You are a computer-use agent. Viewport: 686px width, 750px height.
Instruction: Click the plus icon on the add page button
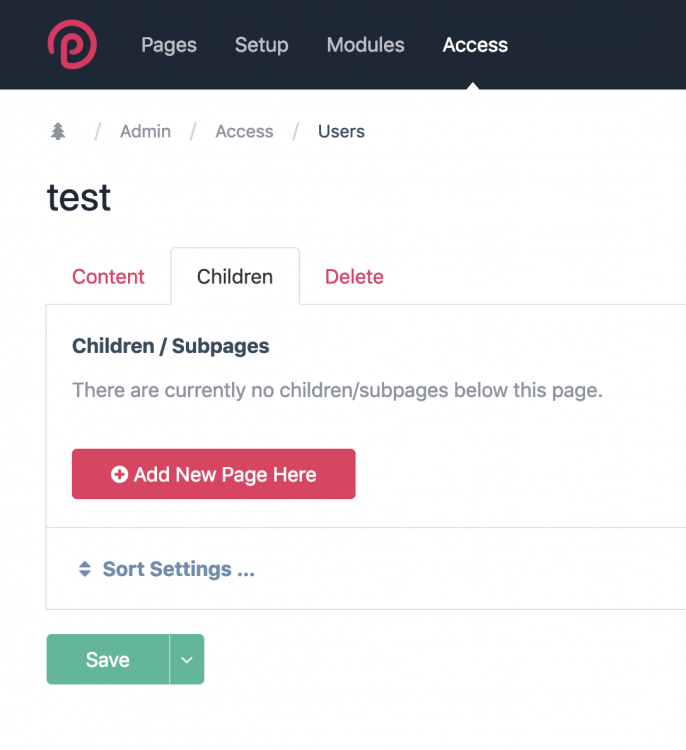click(119, 475)
